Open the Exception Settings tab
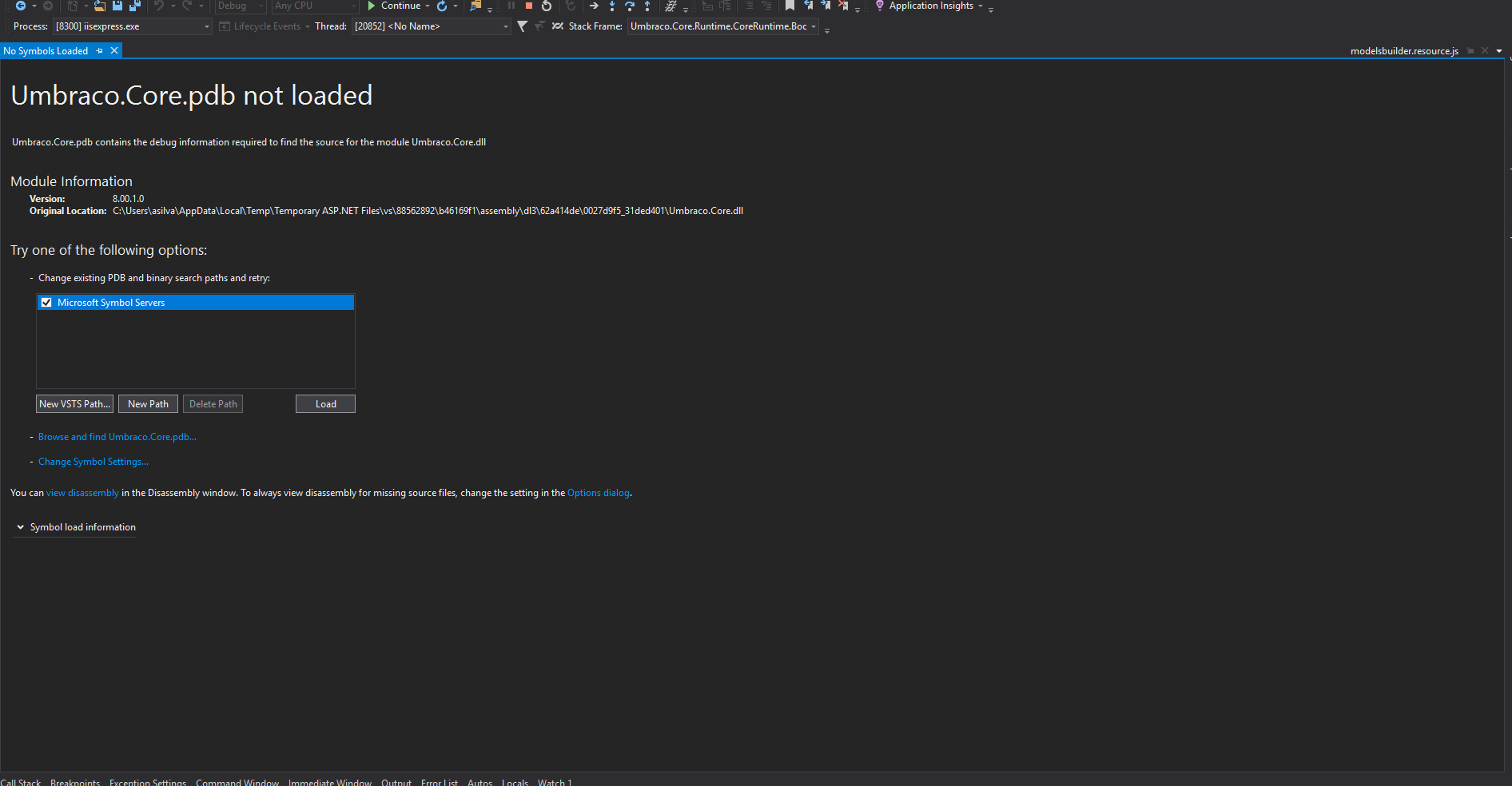This screenshot has width=1512, height=786. (148, 783)
